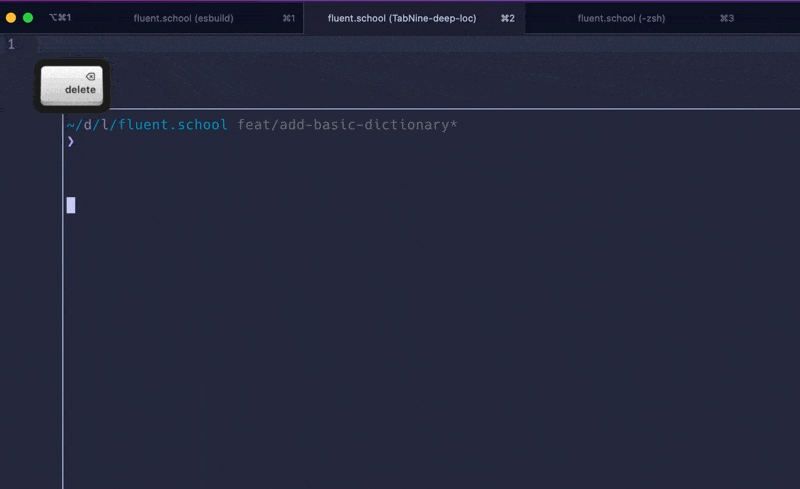Click the feat/add-basic-dictionary* branch text
Image resolution: width=800 pixels, height=489 pixels.
click(347, 125)
